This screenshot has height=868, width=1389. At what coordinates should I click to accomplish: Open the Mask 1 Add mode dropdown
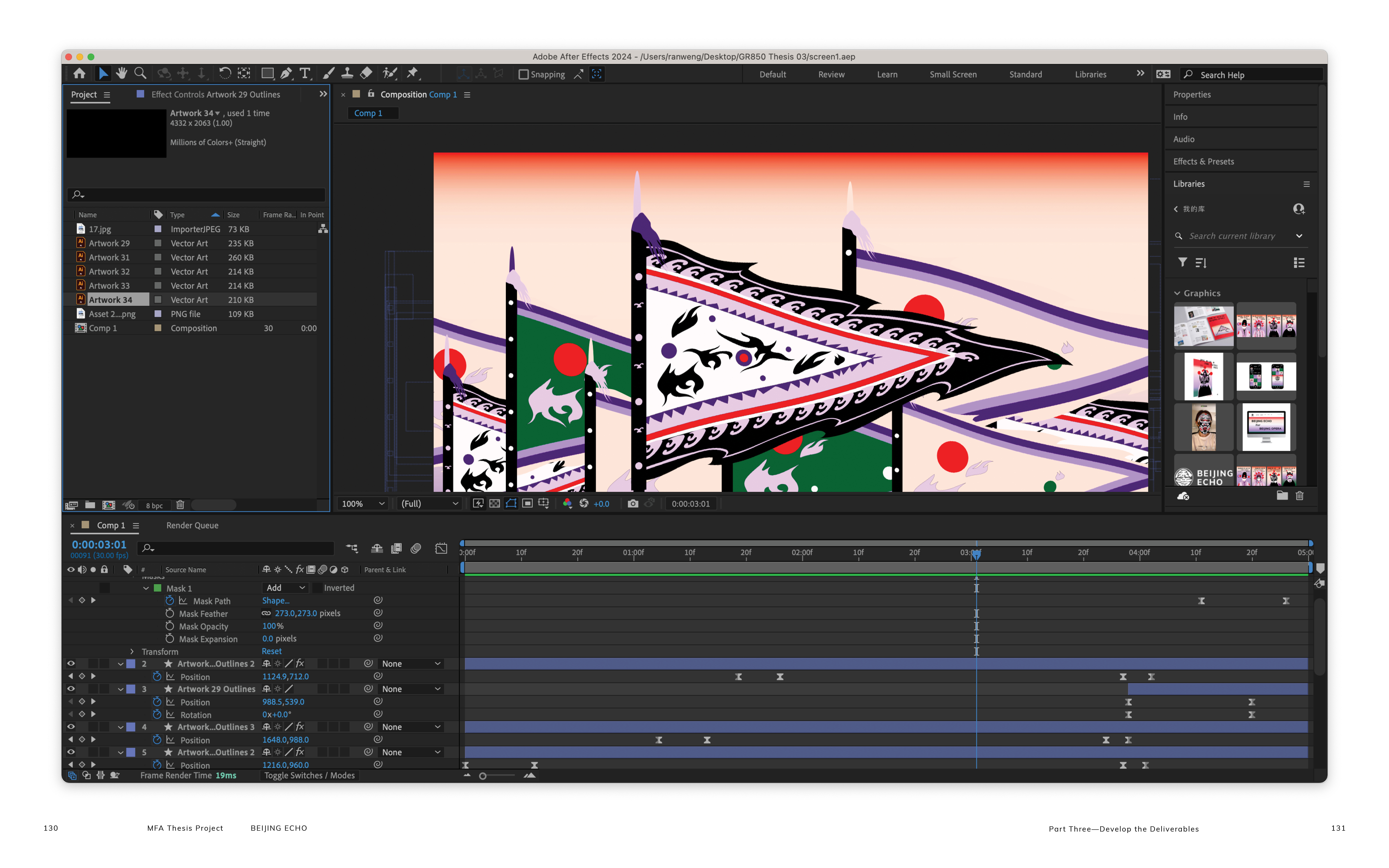coord(285,588)
